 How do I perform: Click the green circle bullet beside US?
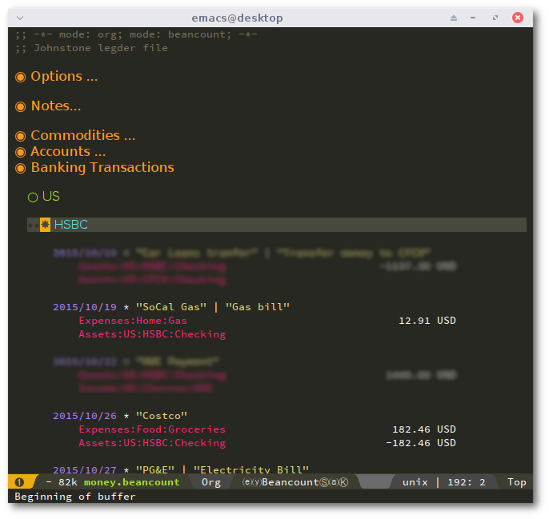point(33,197)
